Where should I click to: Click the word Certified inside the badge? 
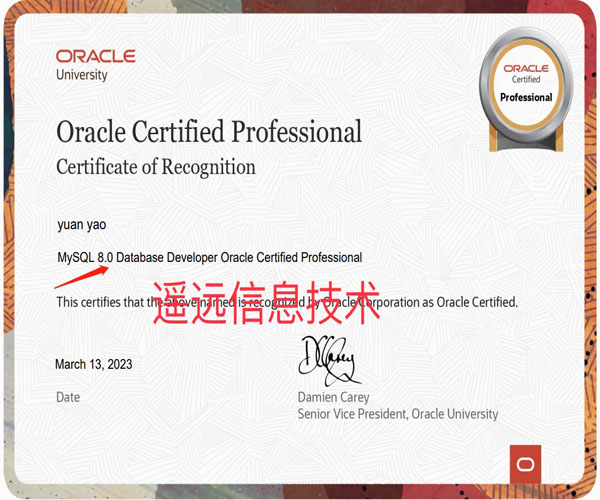[x=526, y=79]
